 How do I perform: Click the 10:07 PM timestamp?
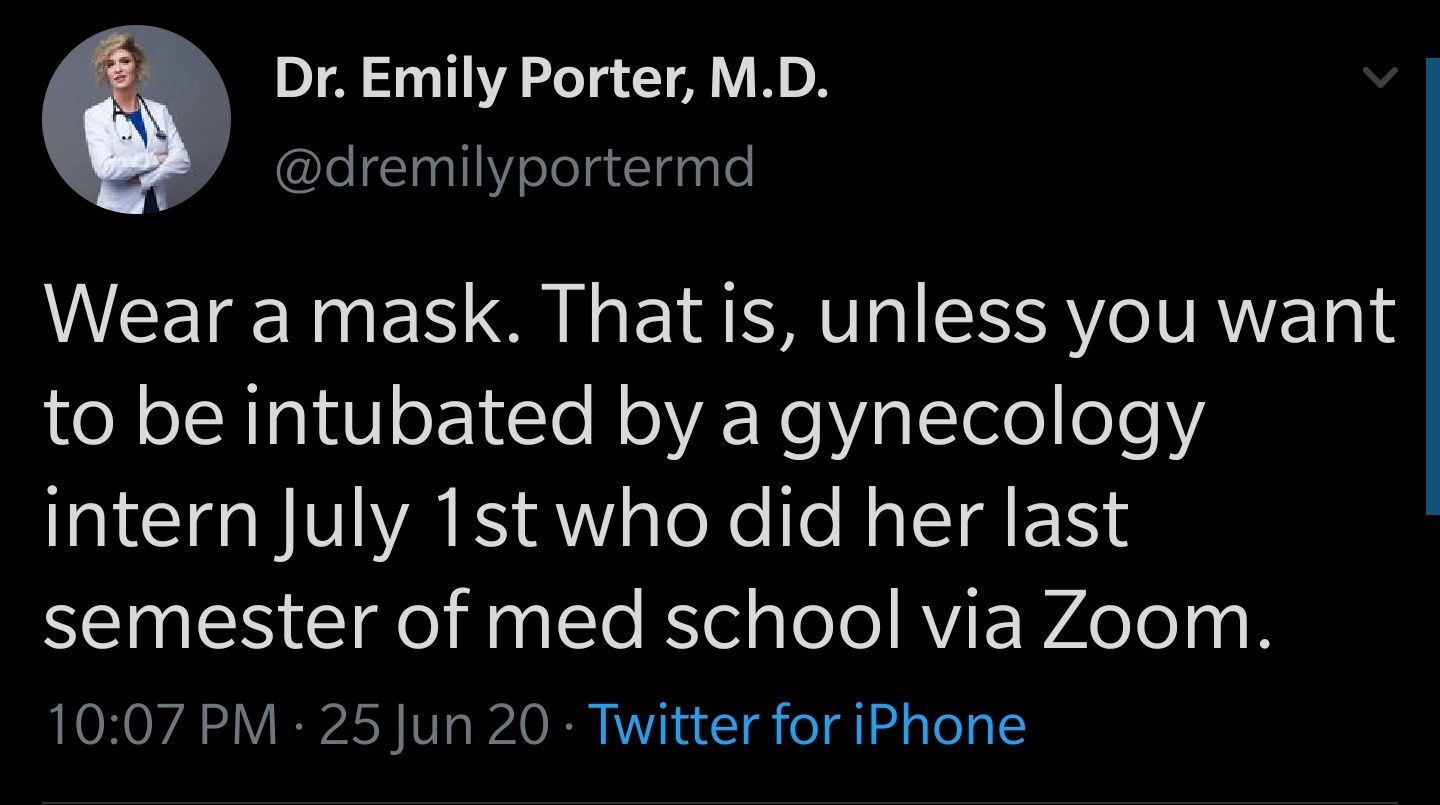click(161, 725)
